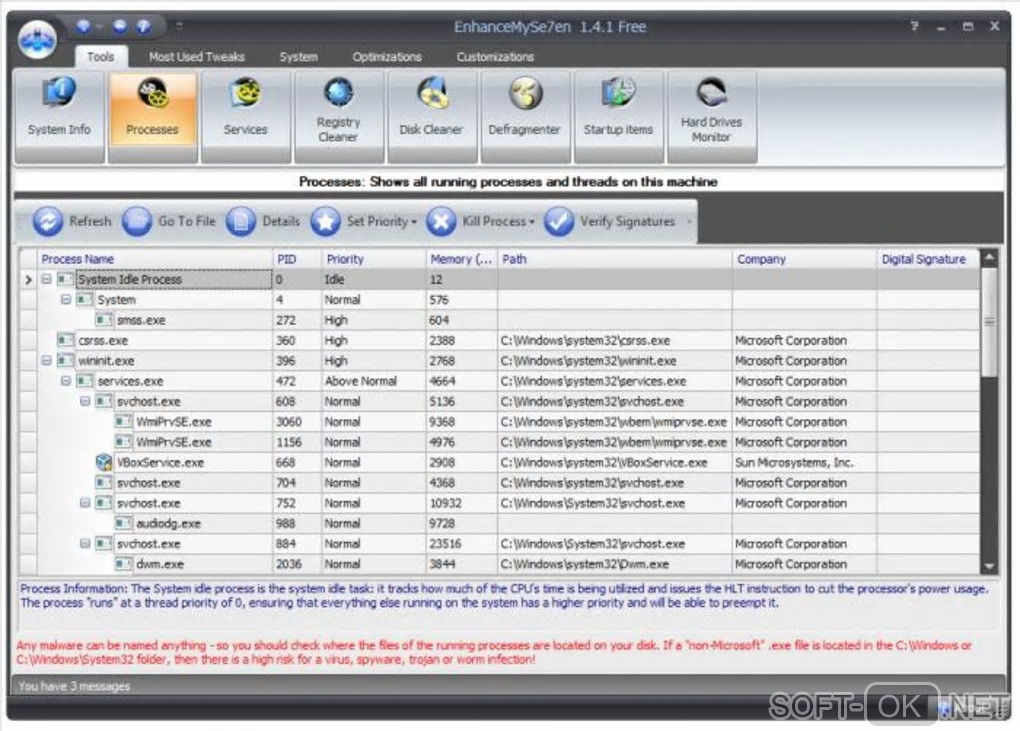Open the Disk Cleaner tool
The height and width of the screenshot is (731, 1020).
pos(432,116)
